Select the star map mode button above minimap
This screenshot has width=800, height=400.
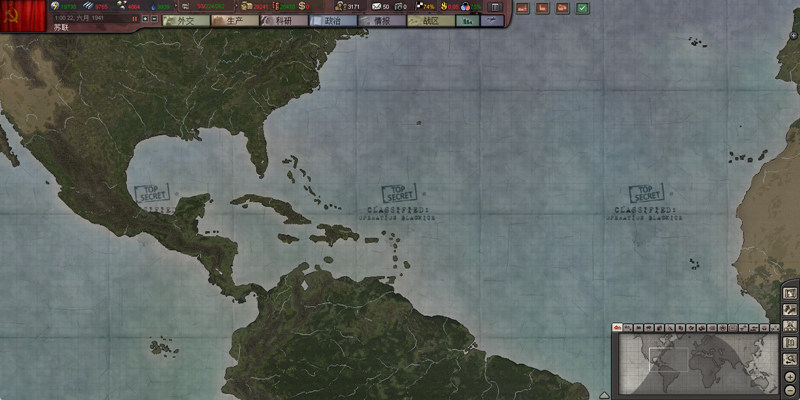click(722, 328)
